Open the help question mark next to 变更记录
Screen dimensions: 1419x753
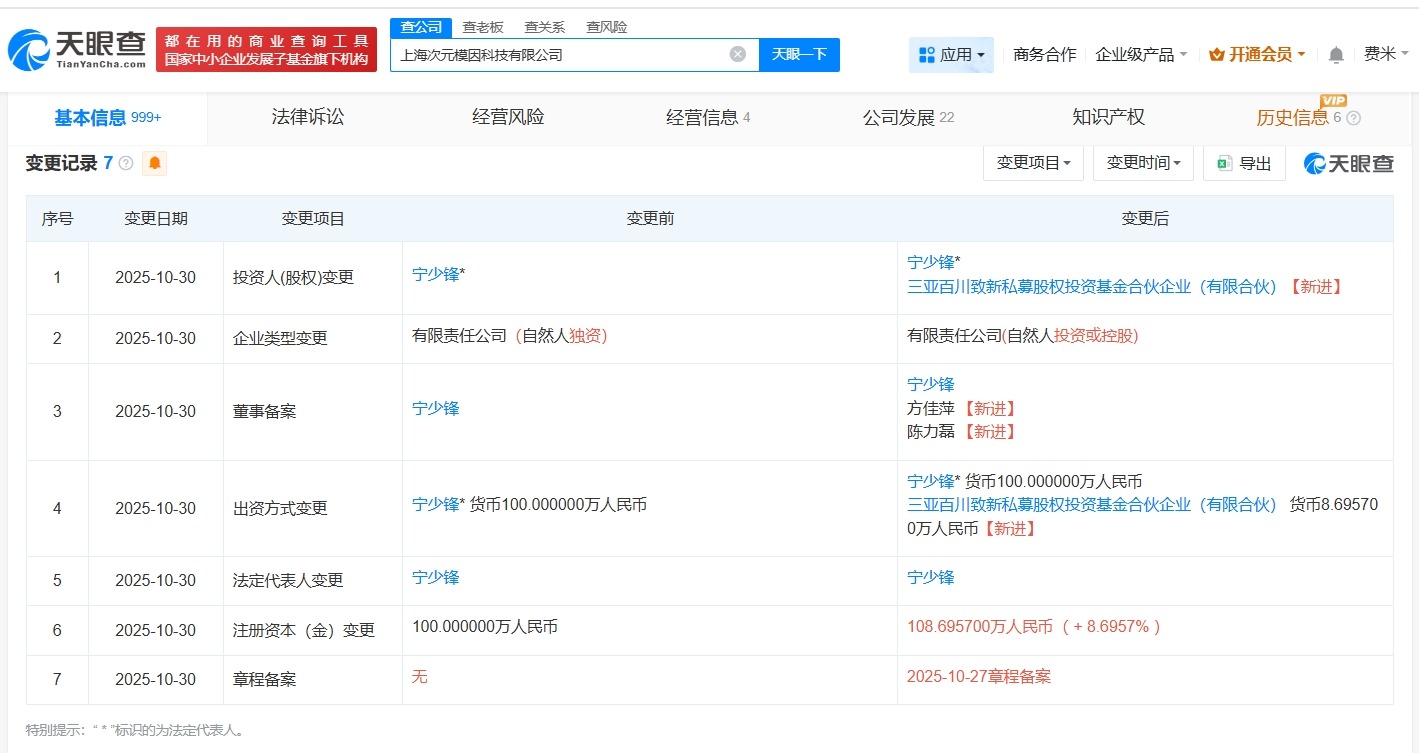[x=123, y=163]
